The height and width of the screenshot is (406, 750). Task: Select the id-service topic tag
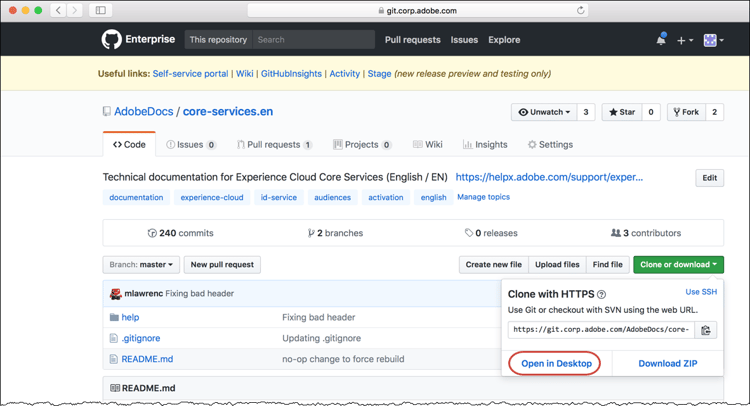coord(279,197)
